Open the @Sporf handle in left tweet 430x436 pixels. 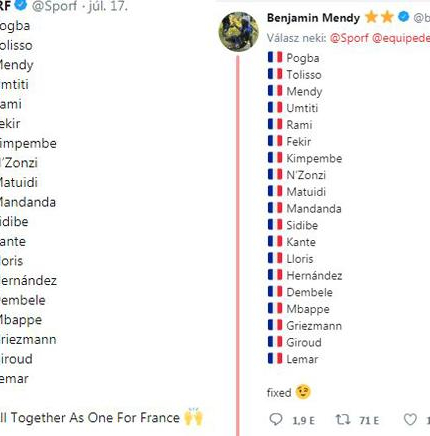pyautogui.click(x=54, y=6)
